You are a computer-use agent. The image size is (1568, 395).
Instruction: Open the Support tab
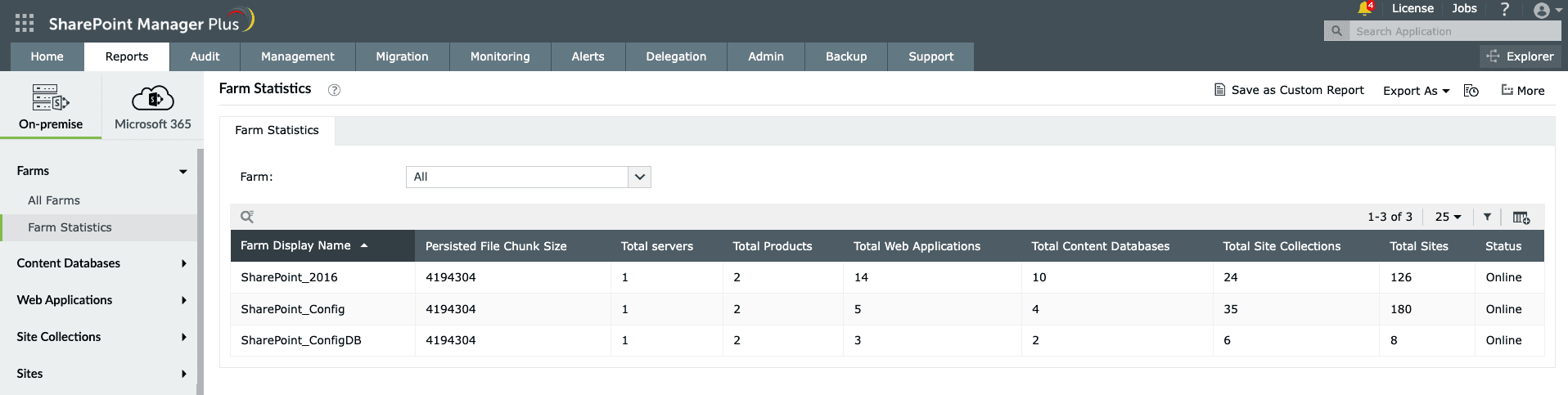[x=931, y=56]
